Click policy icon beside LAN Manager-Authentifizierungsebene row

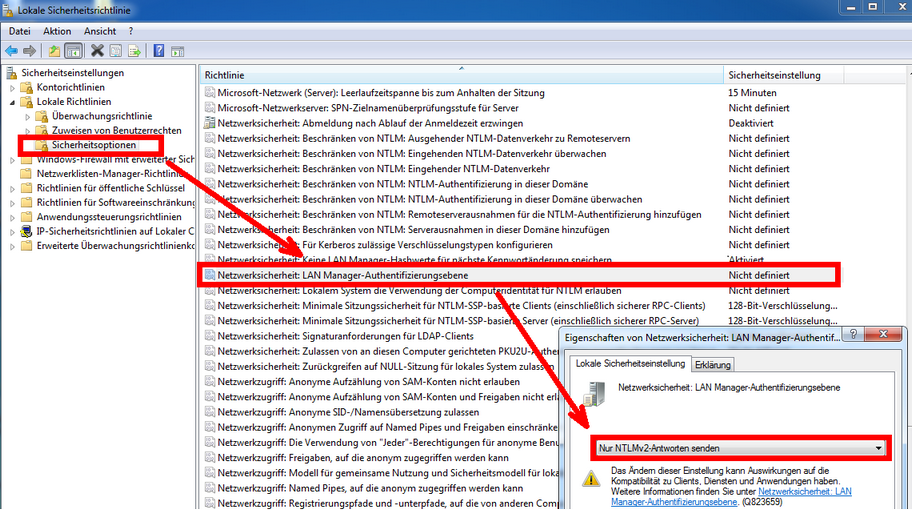pyautogui.click(x=209, y=275)
